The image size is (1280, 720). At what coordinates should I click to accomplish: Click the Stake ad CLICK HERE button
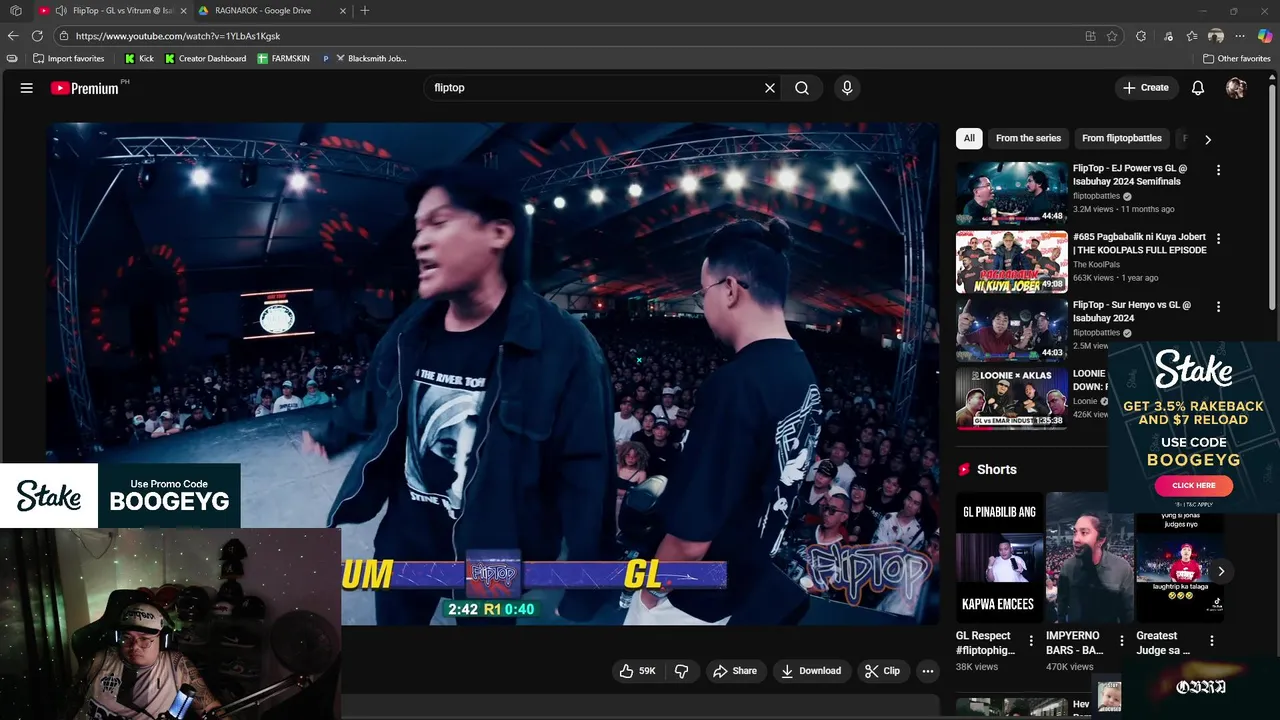click(1193, 485)
